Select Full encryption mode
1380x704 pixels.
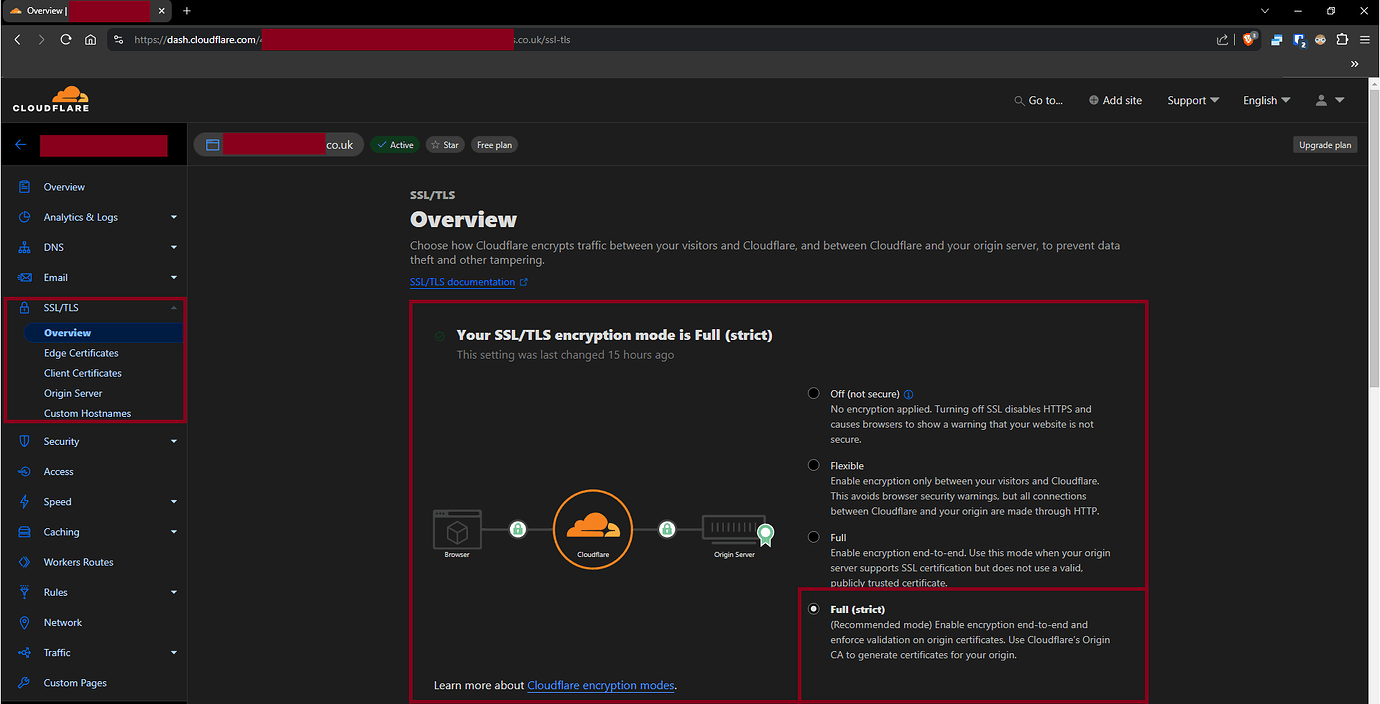click(x=814, y=537)
